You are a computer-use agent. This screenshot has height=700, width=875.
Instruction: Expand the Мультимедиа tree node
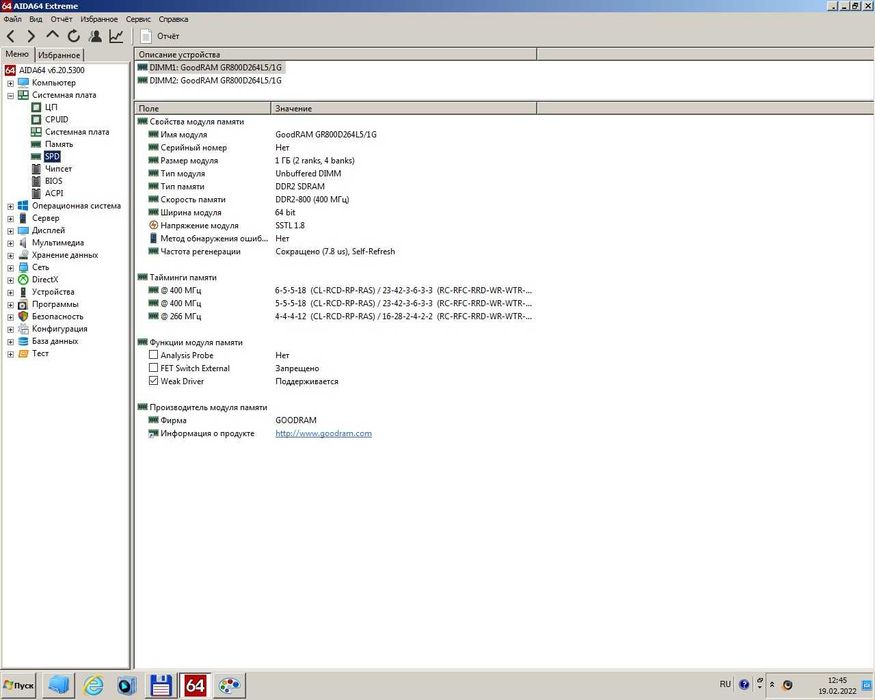click(x=10, y=243)
